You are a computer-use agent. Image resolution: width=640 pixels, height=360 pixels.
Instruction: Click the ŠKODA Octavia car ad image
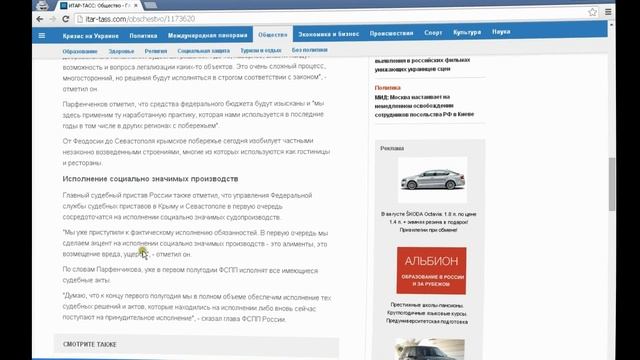tap(433, 180)
